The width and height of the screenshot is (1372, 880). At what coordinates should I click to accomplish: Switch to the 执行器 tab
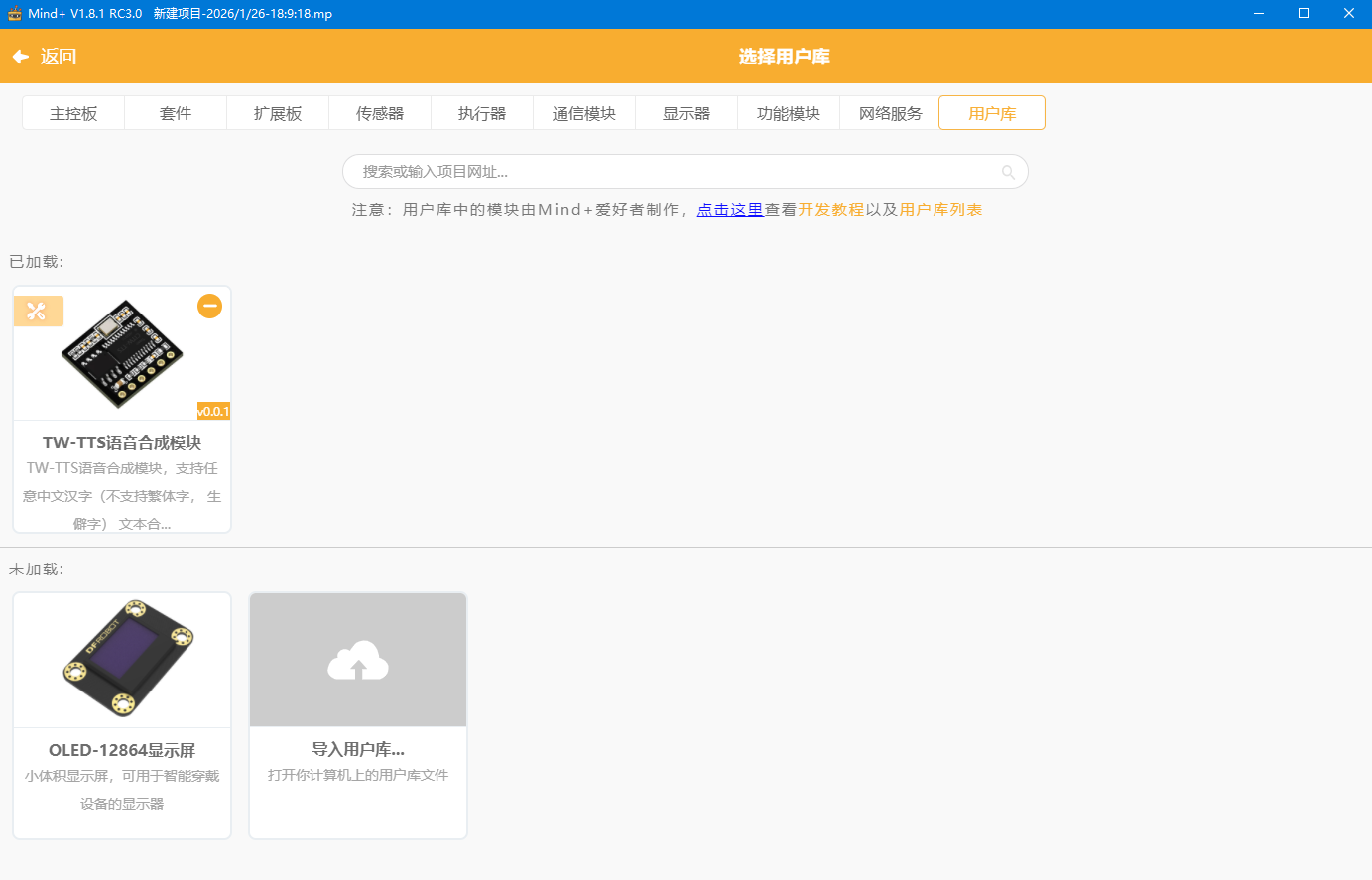coord(482,113)
